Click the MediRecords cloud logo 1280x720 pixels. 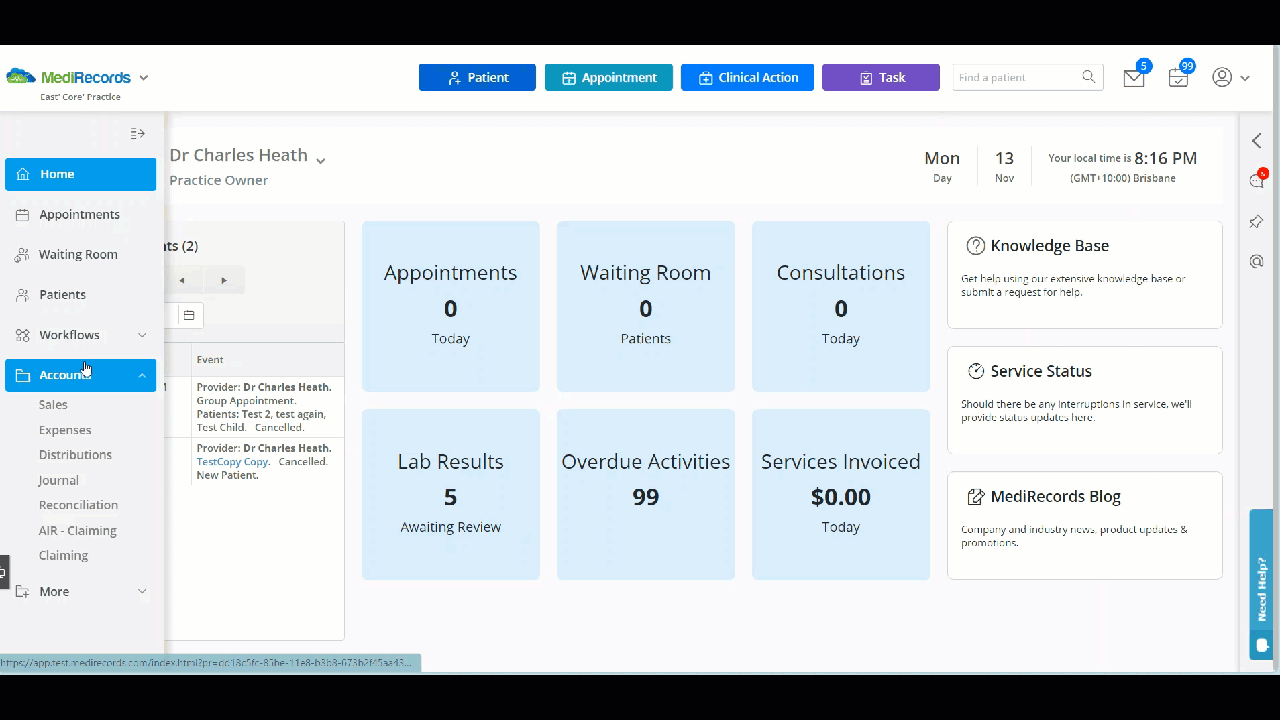[x=20, y=77]
